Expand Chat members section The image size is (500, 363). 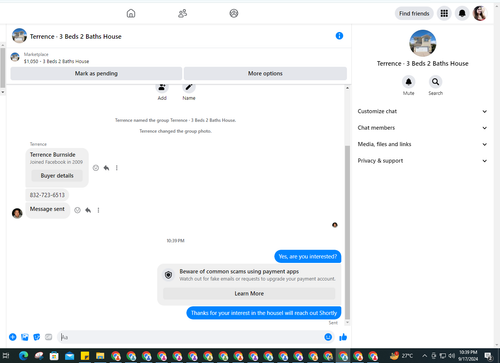(x=422, y=128)
